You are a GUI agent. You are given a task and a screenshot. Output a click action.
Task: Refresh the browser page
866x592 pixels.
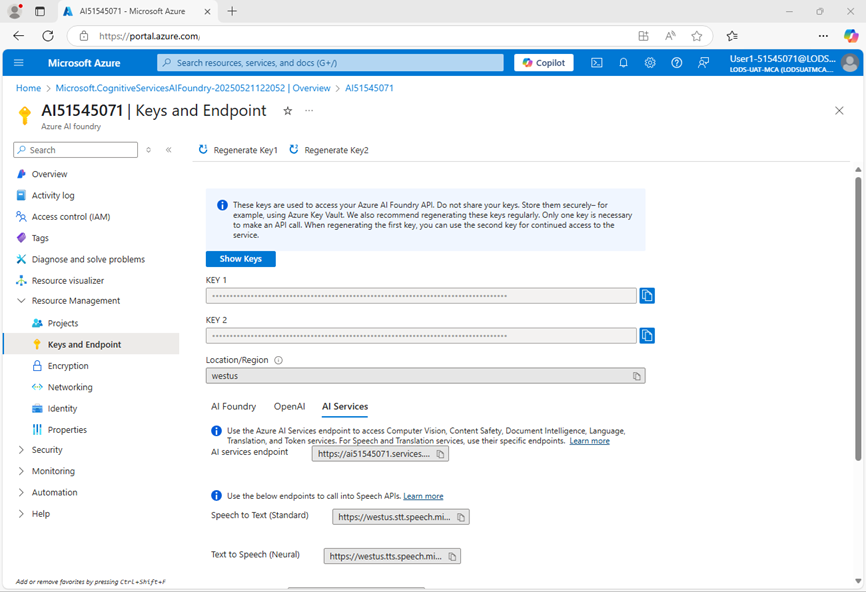48,36
